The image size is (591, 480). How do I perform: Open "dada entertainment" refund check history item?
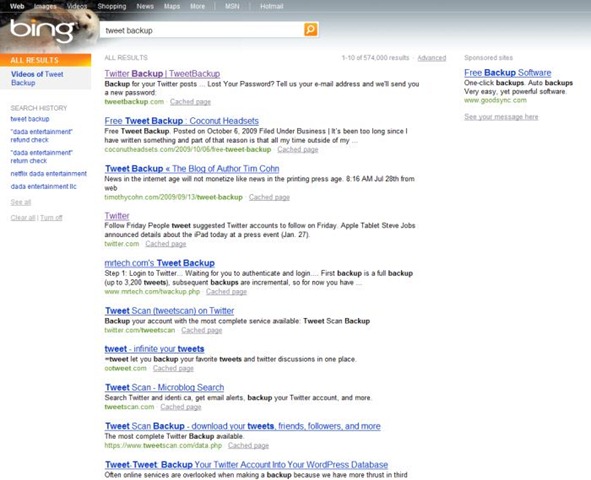coord(41,136)
